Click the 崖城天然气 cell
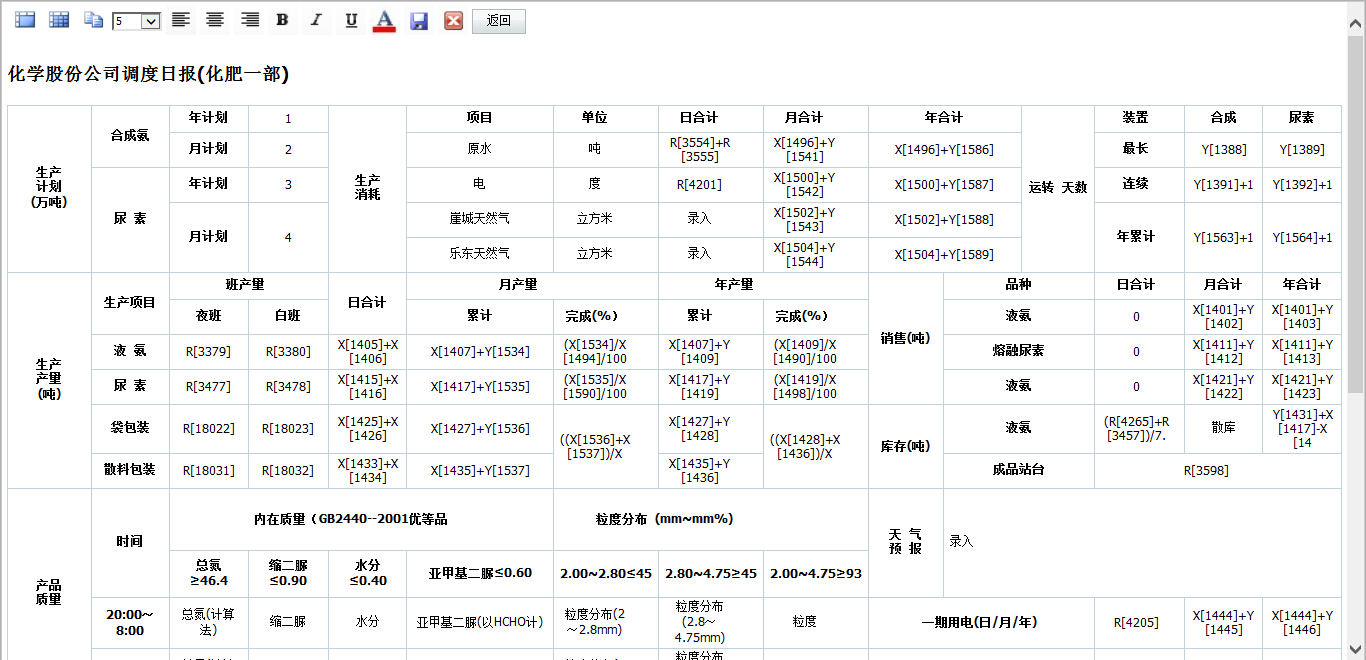1366x660 pixels. coord(480,219)
